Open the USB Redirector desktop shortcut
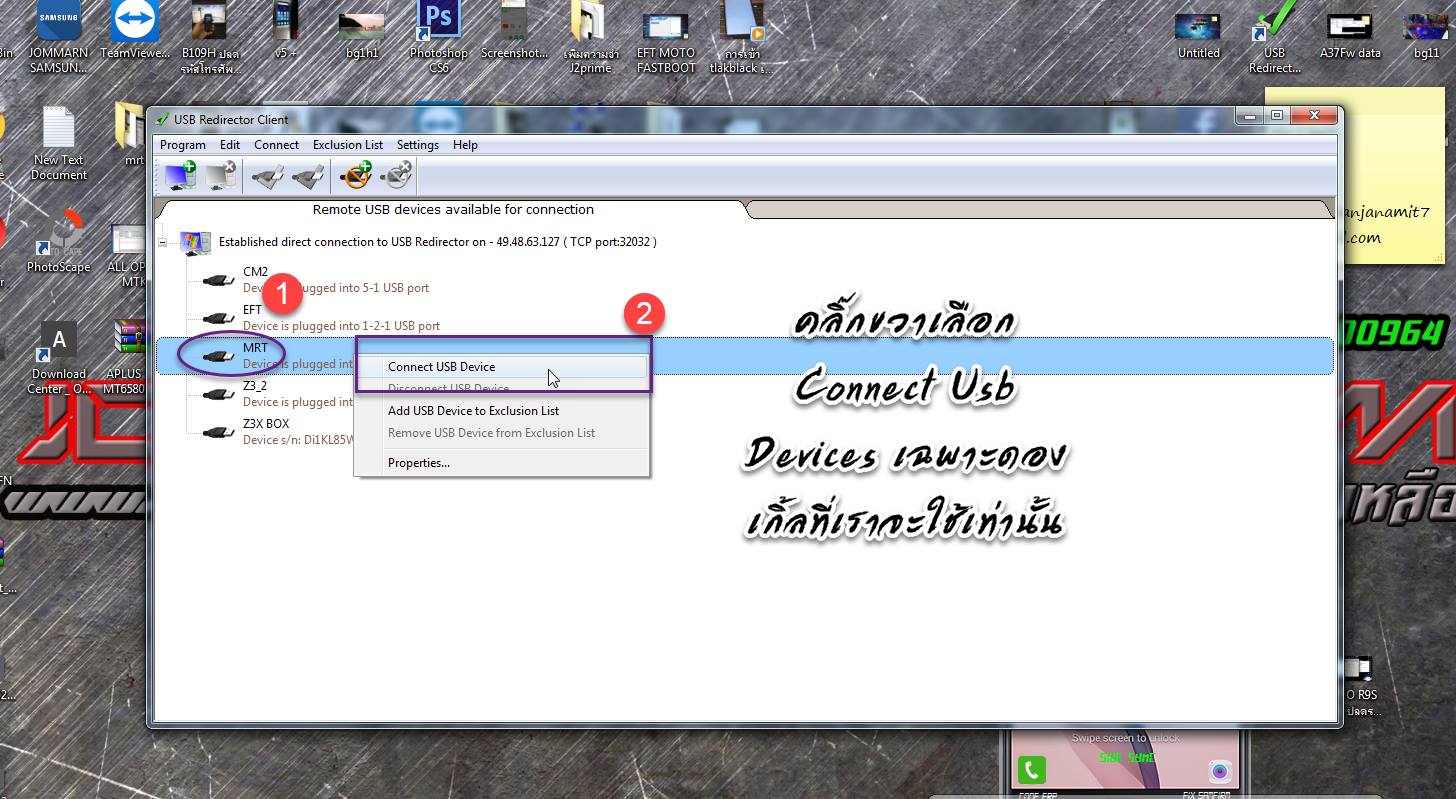The width and height of the screenshot is (1456, 799). pyautogui.click(x=1274, y=37)
